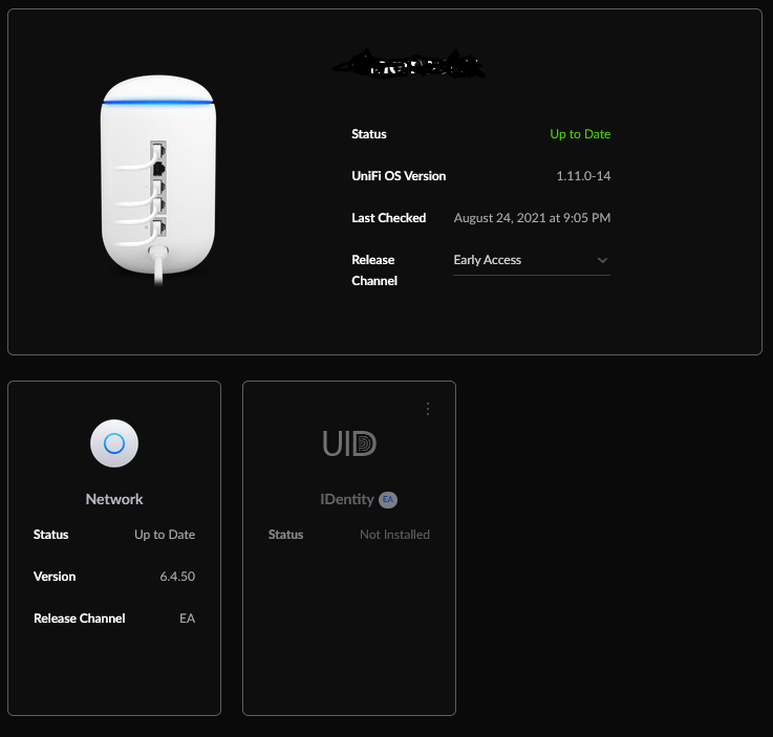This screenshot has height=737, width=773.
Task: Click the UniFi OS Version label
Action: click(398, 176)
